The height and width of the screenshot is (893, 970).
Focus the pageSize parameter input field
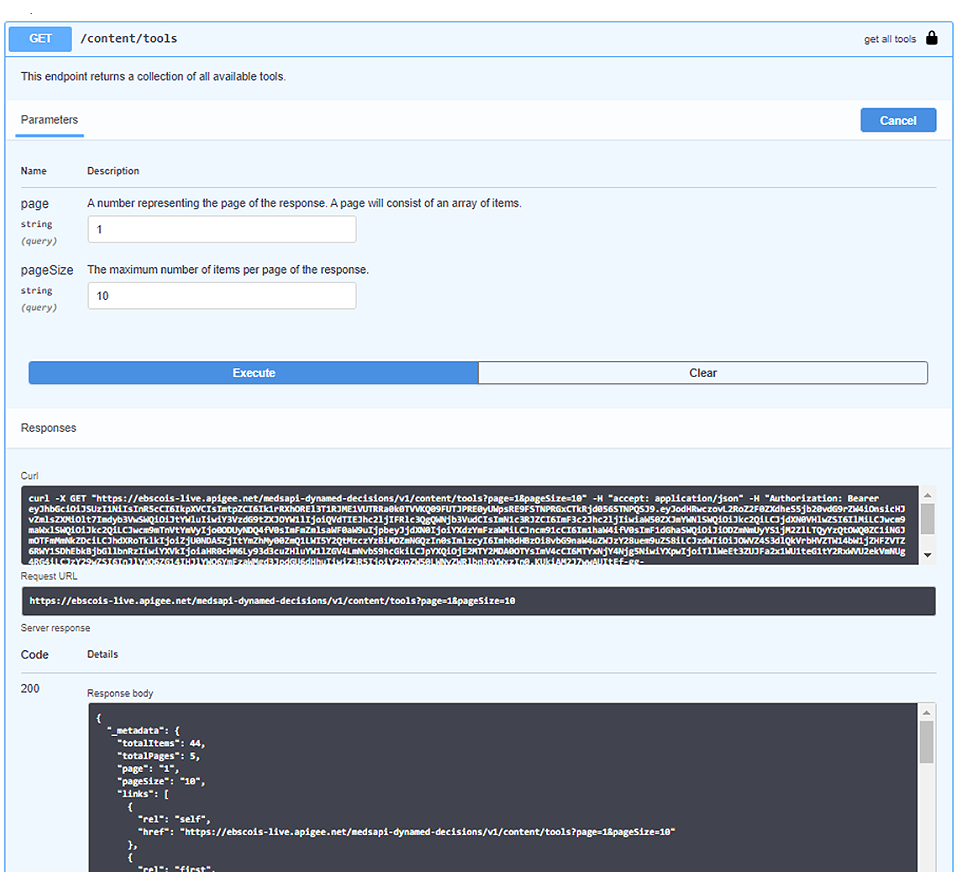click(222, 296)
